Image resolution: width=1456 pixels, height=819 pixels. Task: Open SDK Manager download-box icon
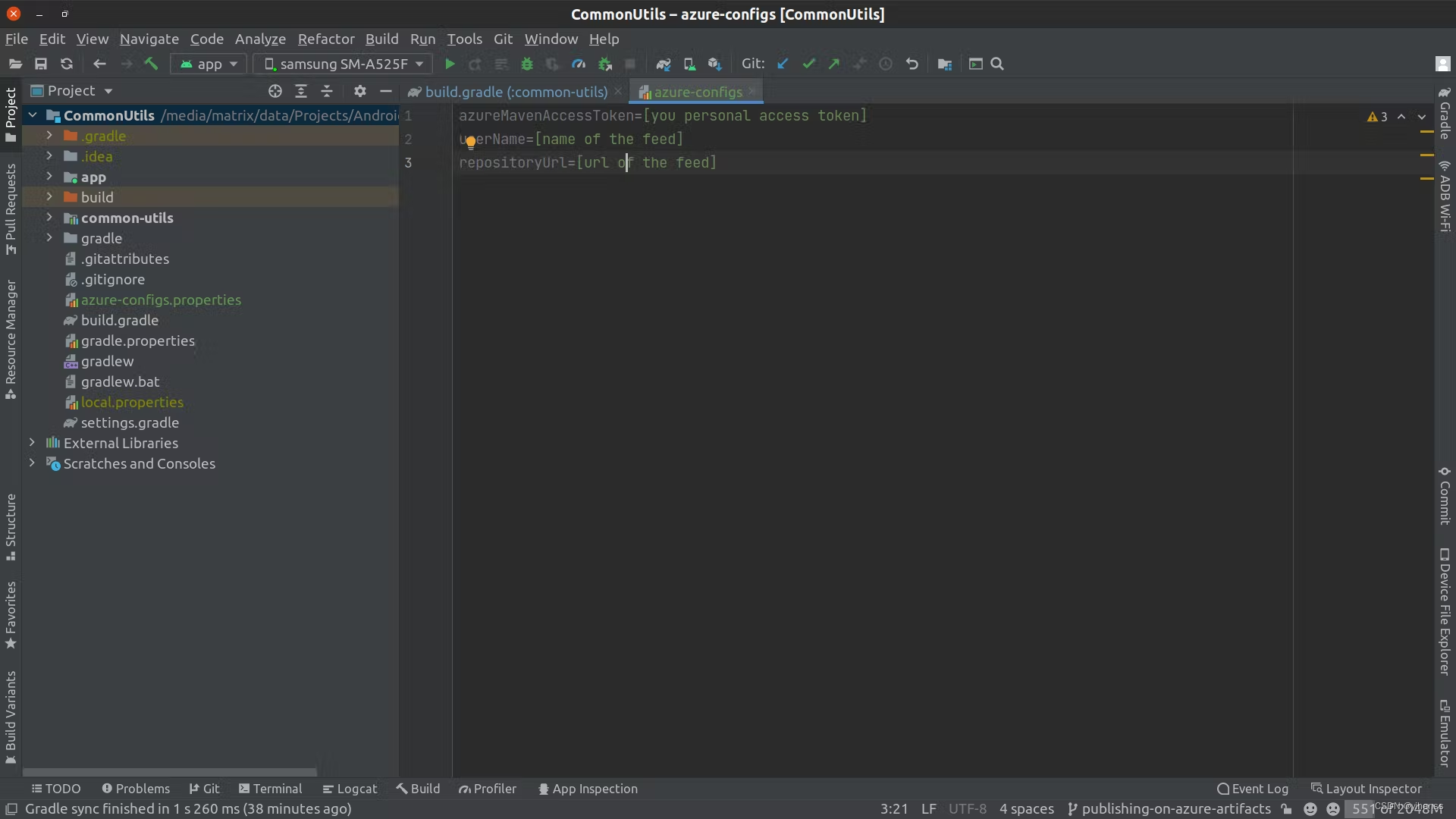(715, 64)
